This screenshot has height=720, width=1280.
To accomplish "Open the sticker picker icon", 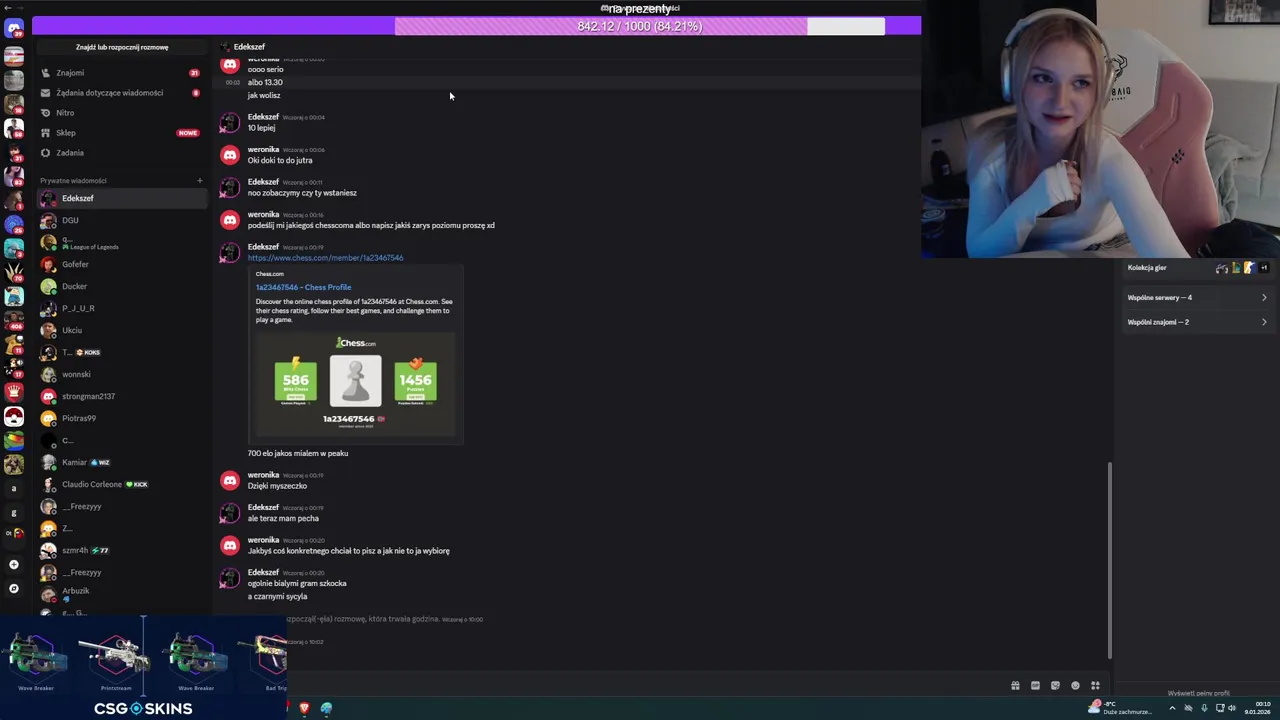I will point(1055,686).
